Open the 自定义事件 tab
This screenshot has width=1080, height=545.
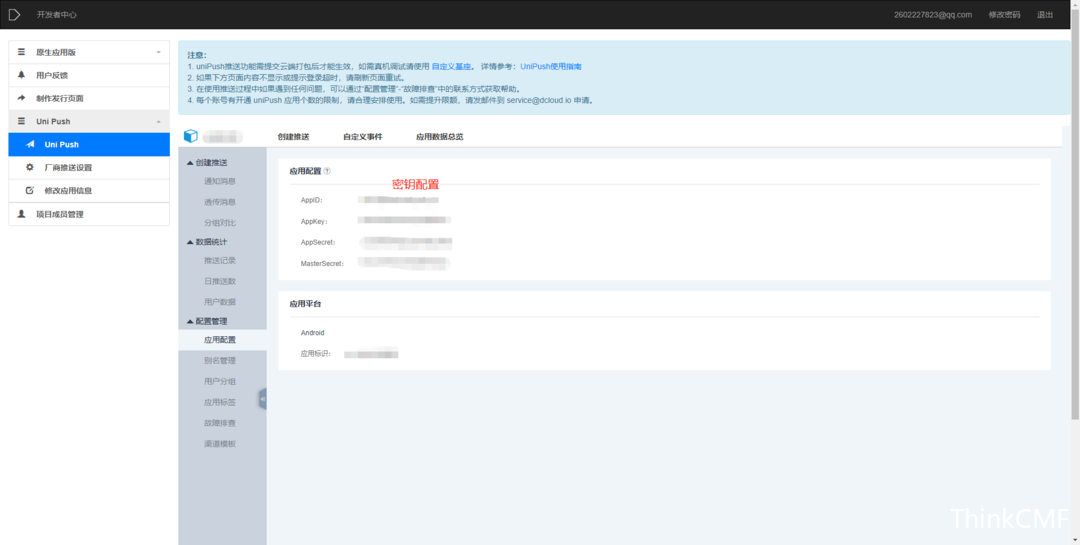click(x=362, y=136)
